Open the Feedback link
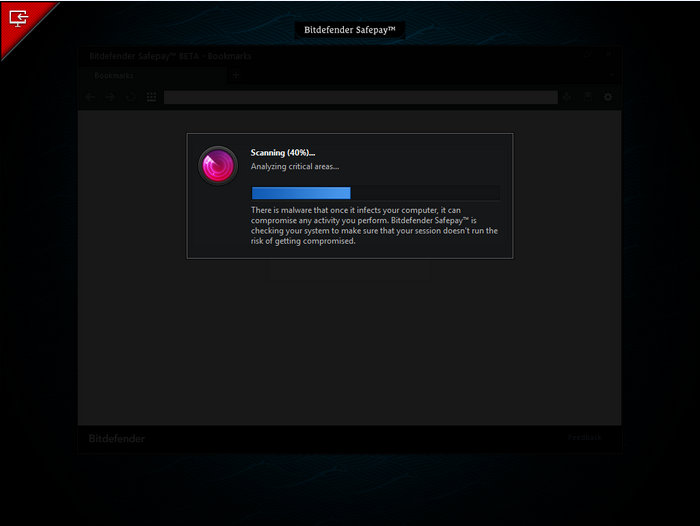Image resolution: width=700 pixels, height=526 pixels. tap(584, 437)
